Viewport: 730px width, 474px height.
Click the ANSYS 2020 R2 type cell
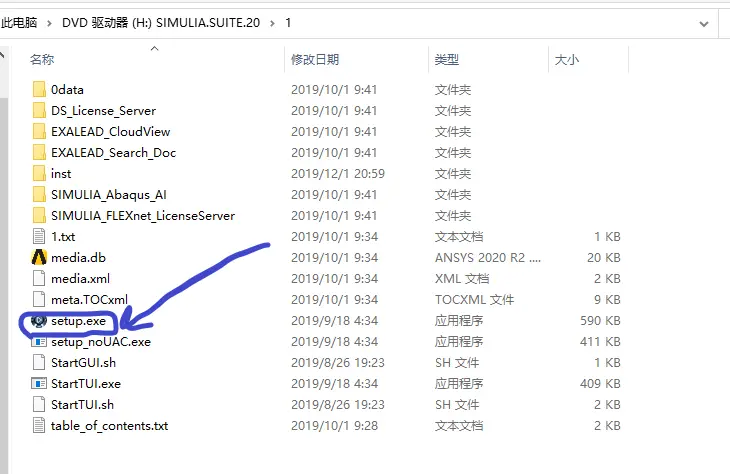(487, 257)
